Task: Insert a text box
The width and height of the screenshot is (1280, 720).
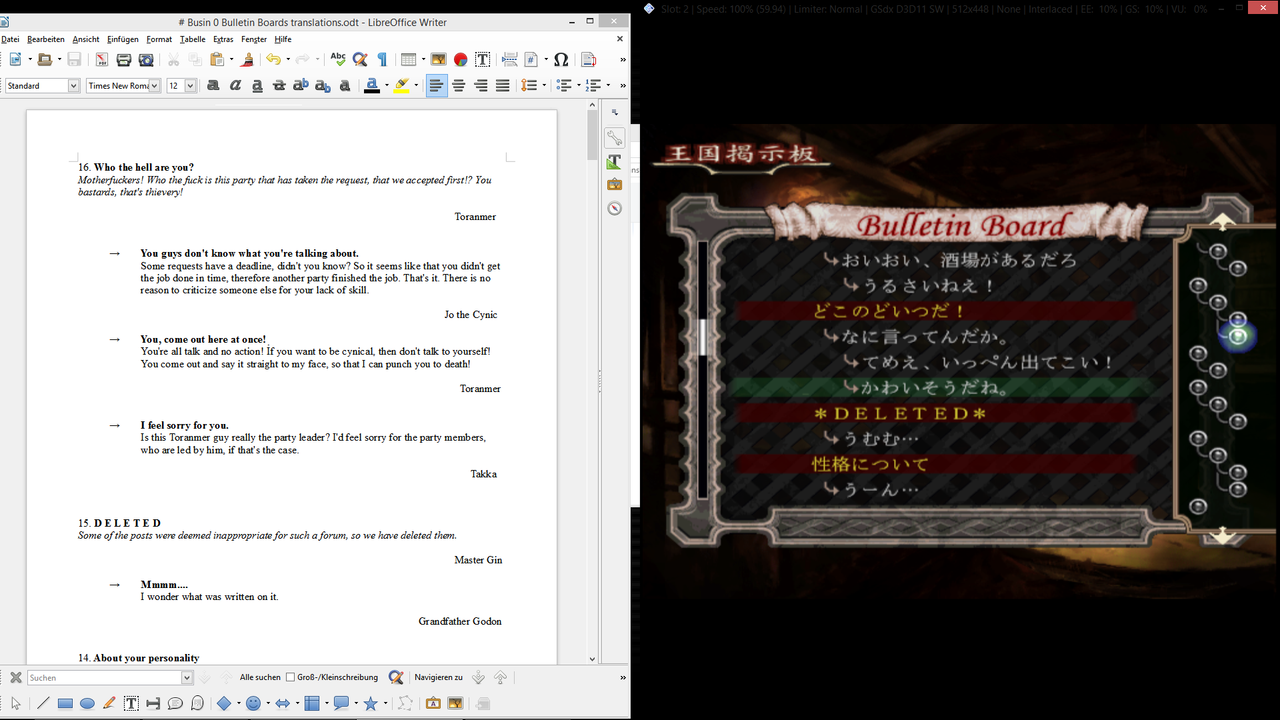Action: [x=482, y=60]
